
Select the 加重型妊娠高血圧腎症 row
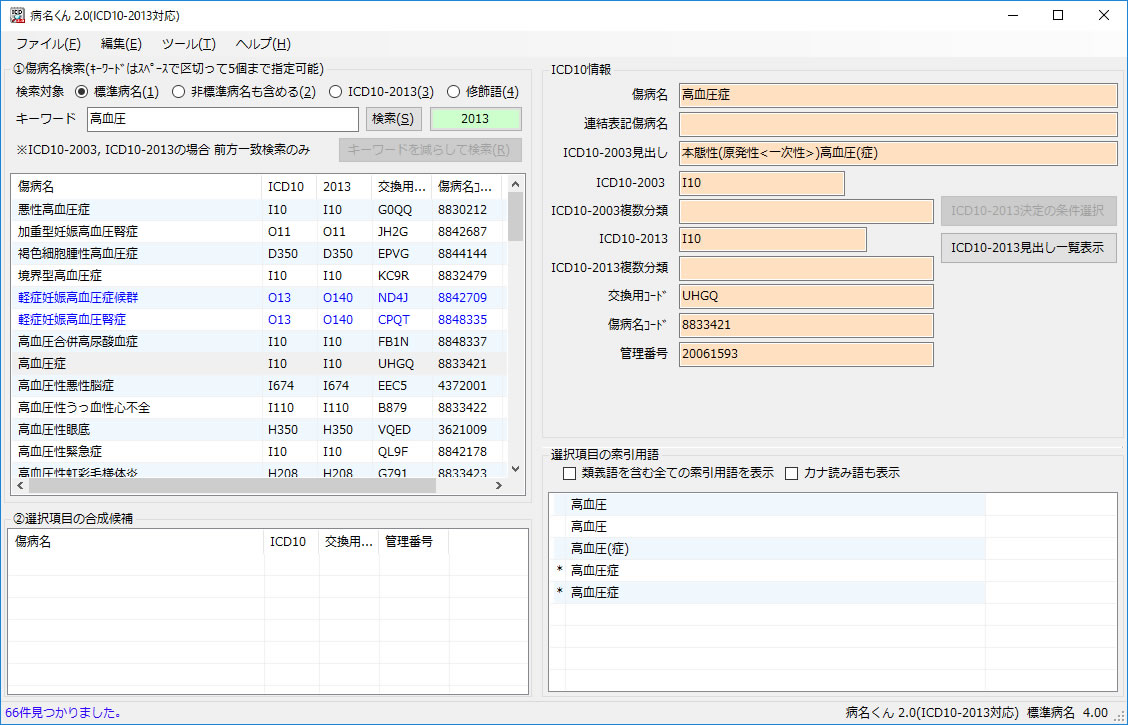259,232
